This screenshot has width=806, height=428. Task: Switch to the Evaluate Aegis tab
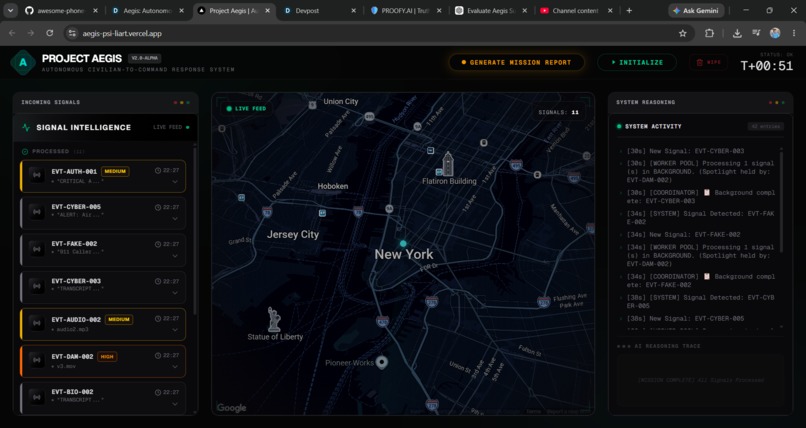pos(492,11)
